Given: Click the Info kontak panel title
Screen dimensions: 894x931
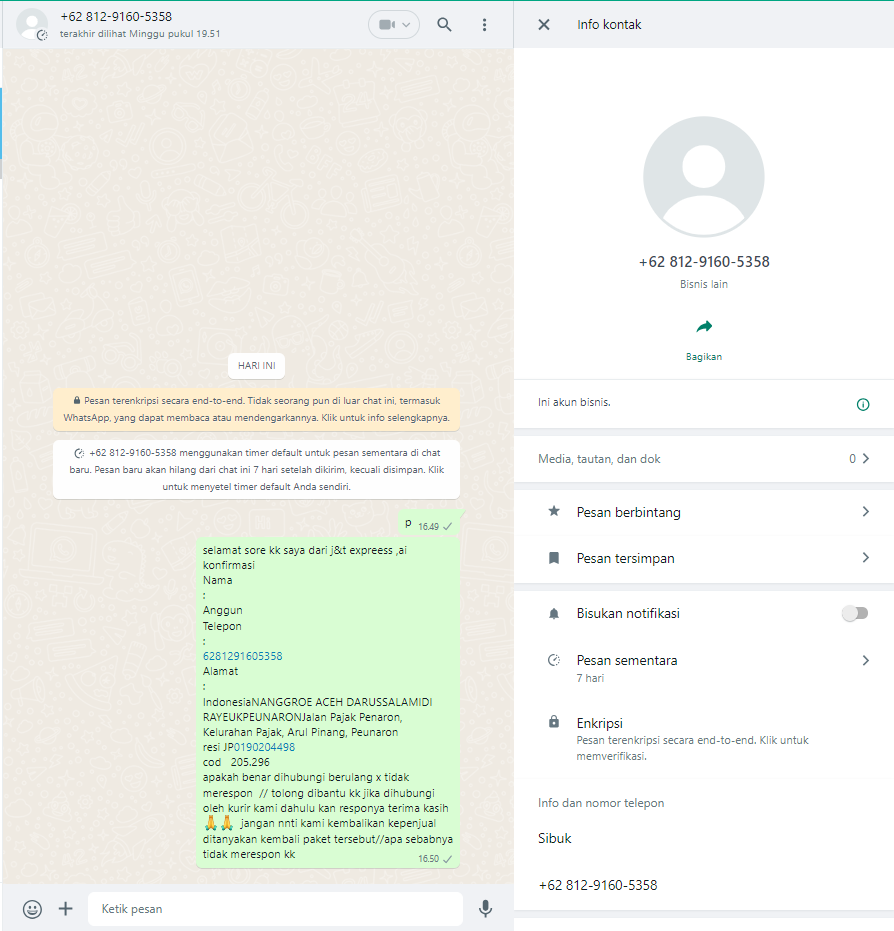Looking at the screenshot, I should [609, 24].
